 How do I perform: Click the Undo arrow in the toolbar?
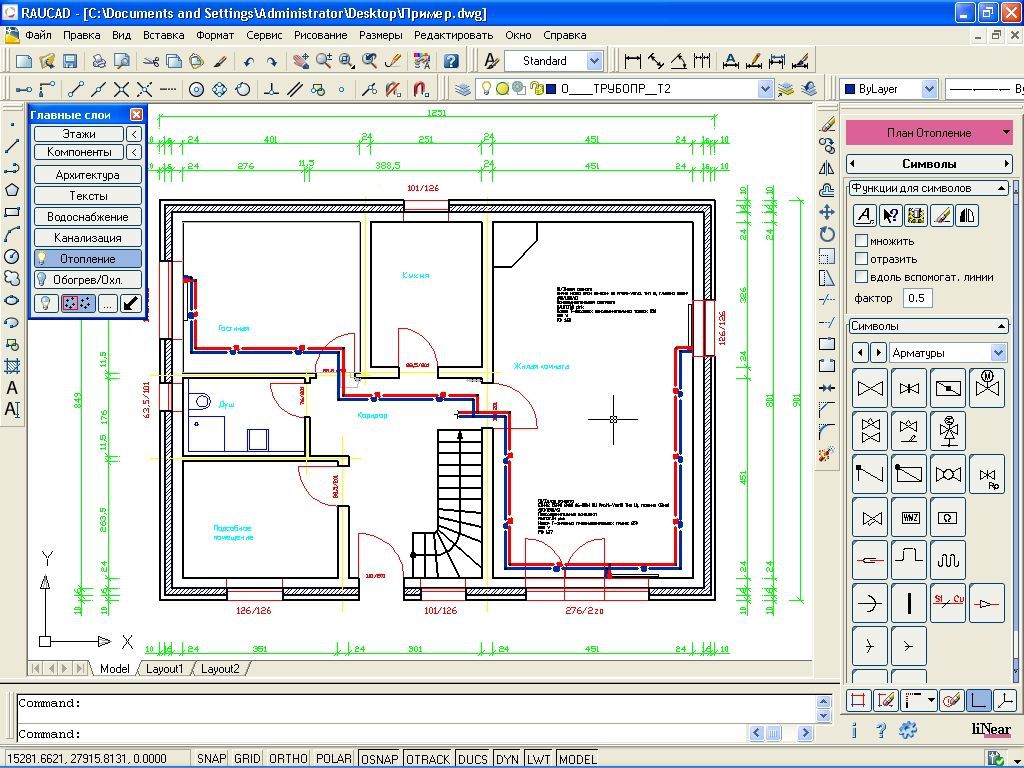(x=248, y=61)
